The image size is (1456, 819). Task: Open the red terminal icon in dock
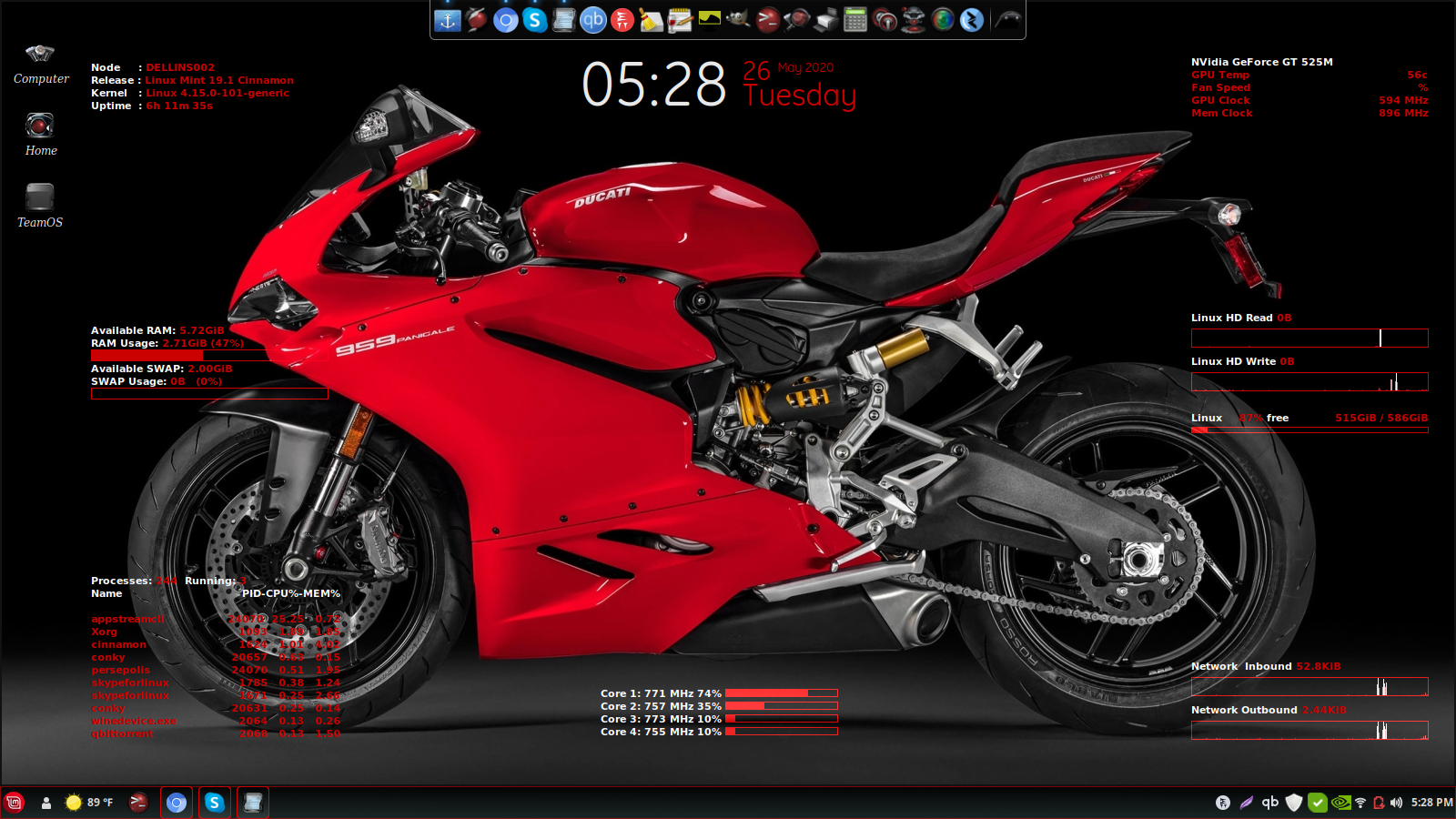[767, 20]
